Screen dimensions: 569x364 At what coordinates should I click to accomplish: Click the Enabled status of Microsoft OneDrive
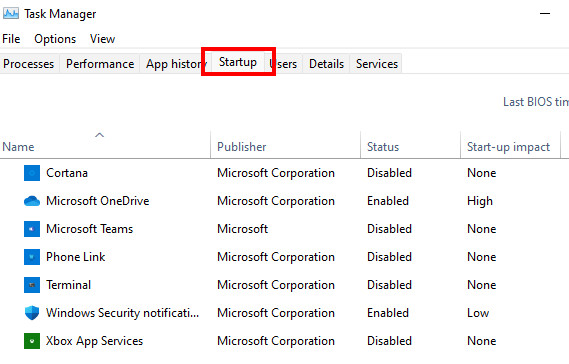tap(388, 201)
